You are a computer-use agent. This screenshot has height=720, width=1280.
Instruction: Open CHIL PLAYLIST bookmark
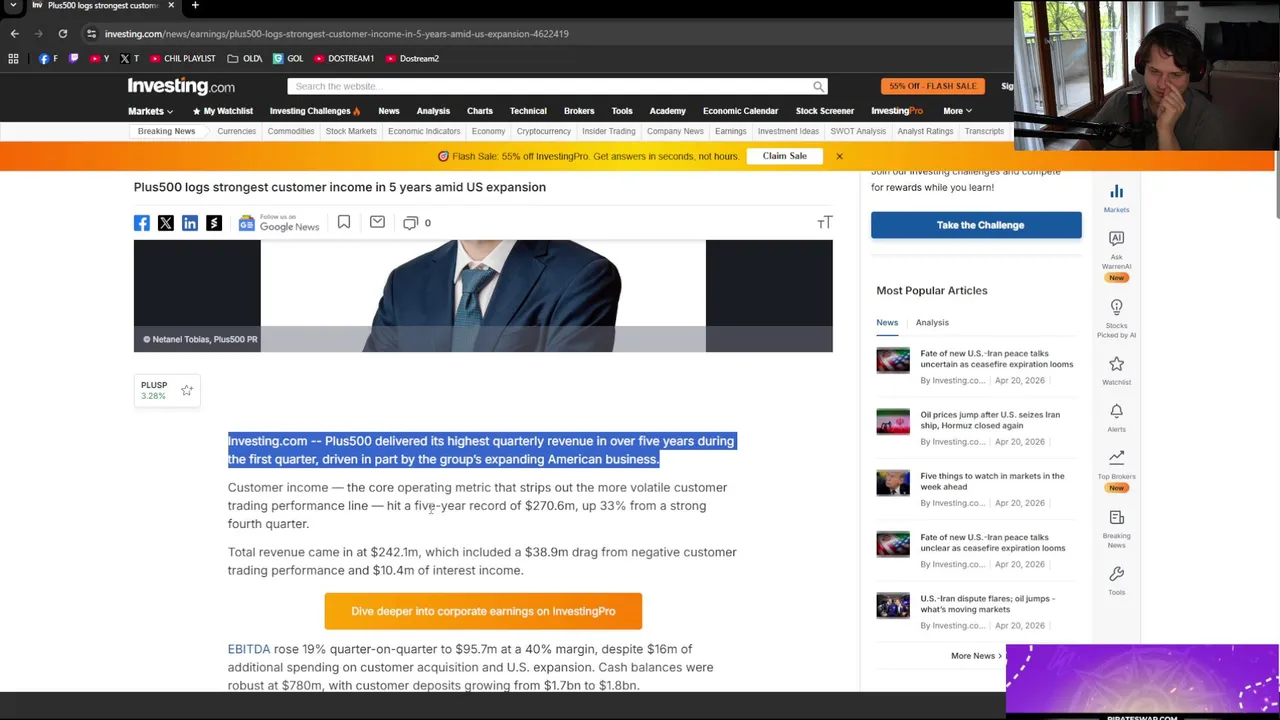click(182, 58)
